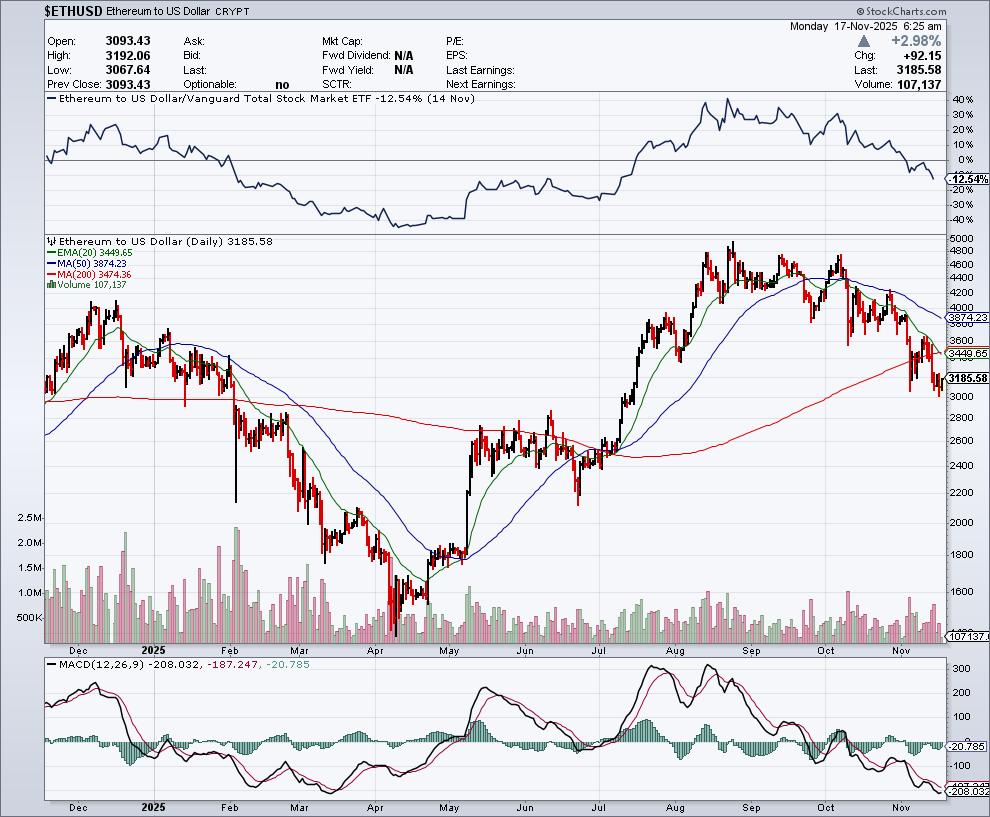This screenshot has width=990, height=817.
Task: Click the 'Prev Close:' label
Action: (x=75, y=85)
